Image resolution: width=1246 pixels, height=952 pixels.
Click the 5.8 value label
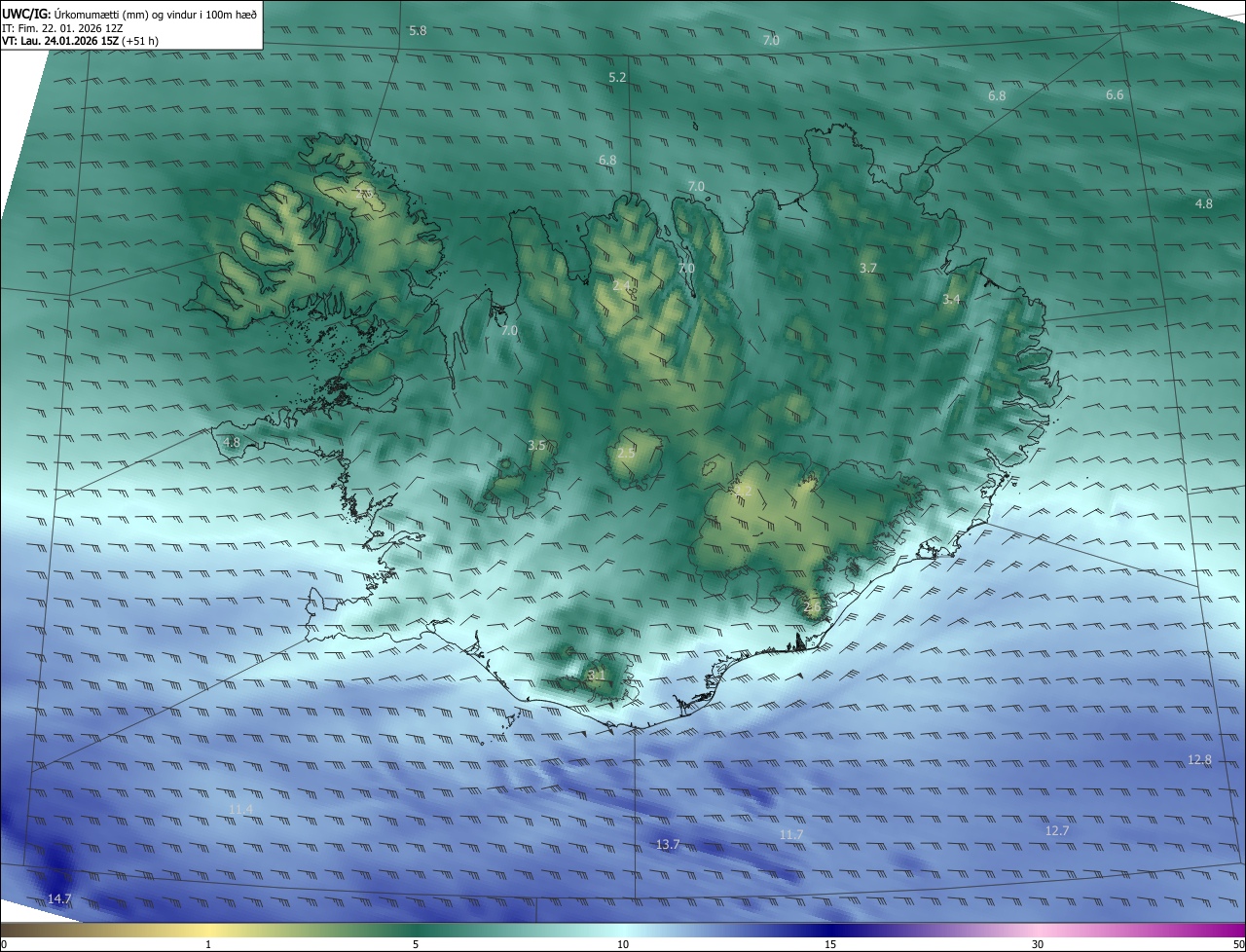418,31
